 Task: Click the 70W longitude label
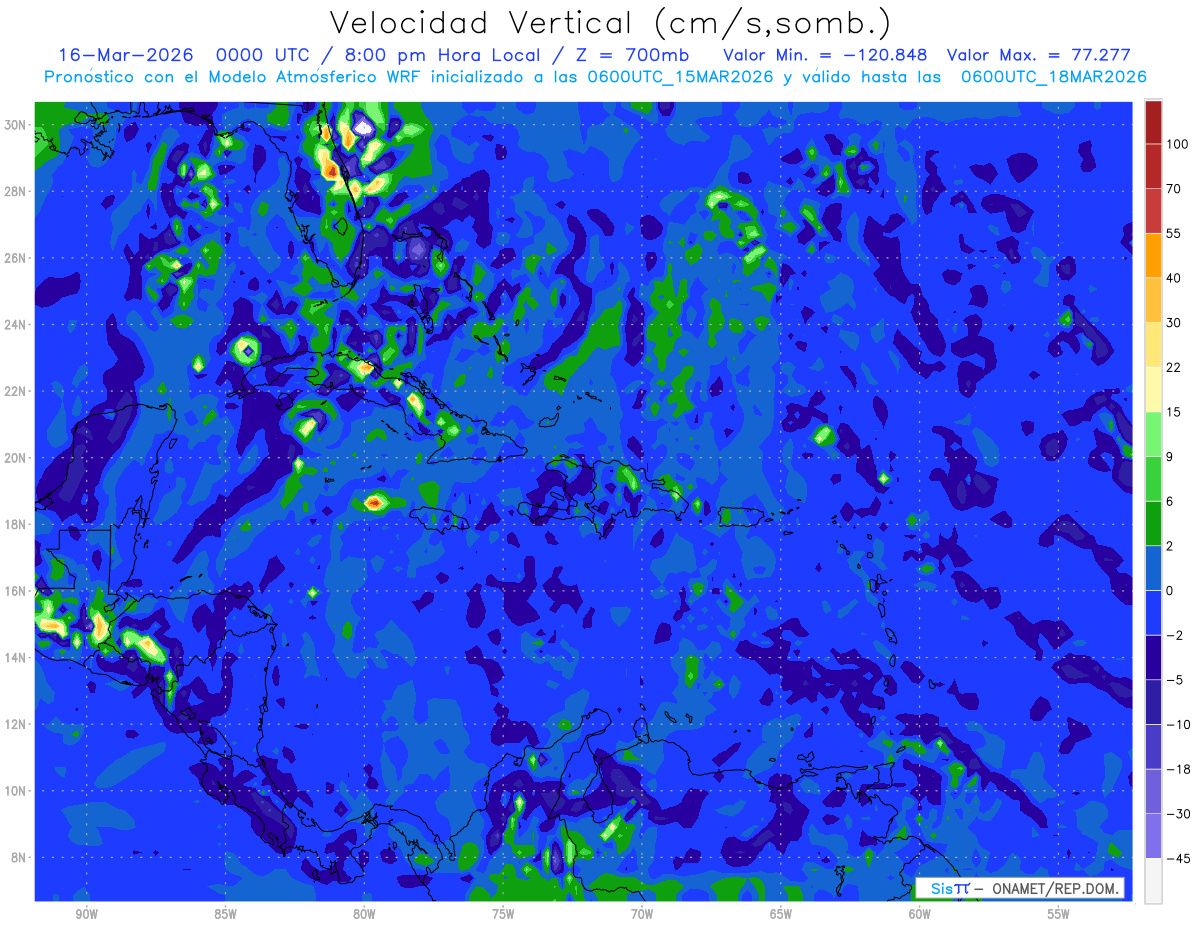coord(642,914)
